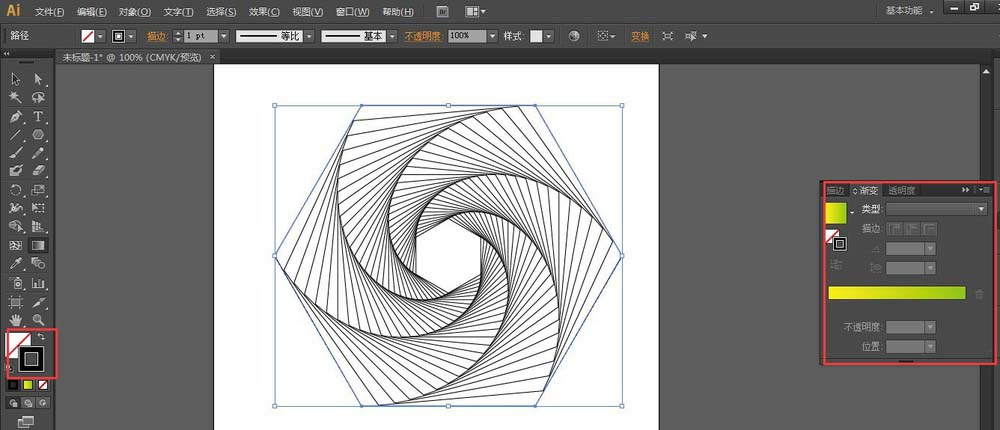Image resolution: width=1000 pixels, height=430 pixels.
Task: Select the Perspective Grid tool
Action: (38, 226)
